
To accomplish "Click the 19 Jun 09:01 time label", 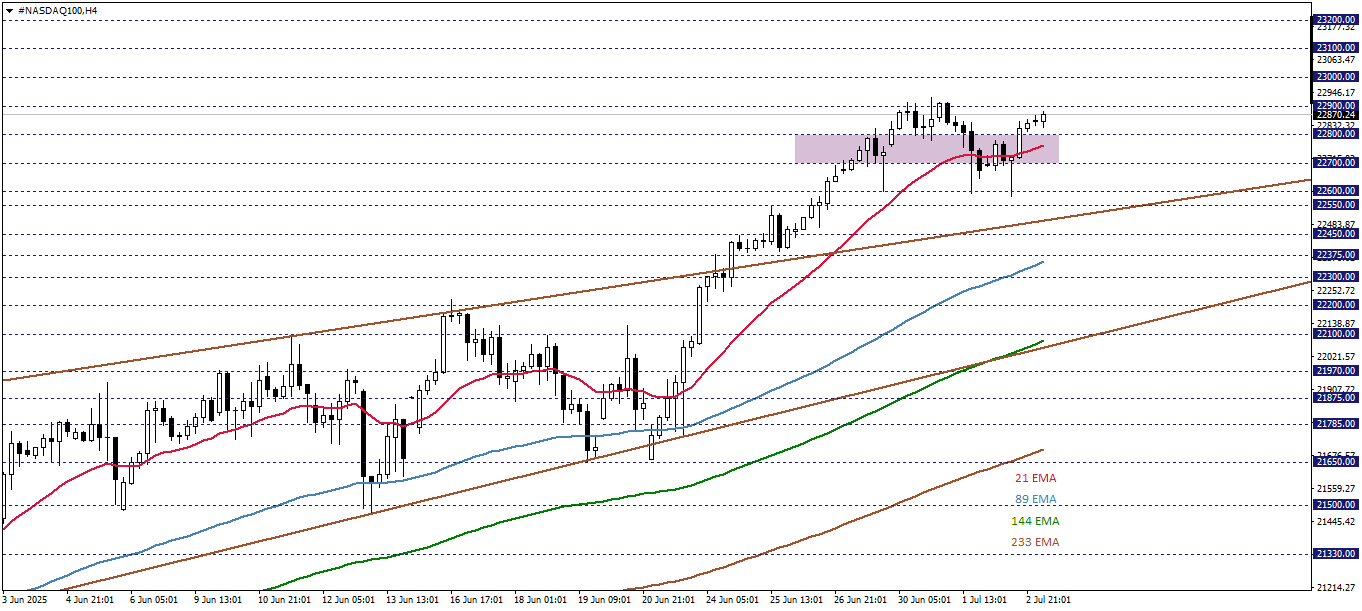I will point(605,600).
